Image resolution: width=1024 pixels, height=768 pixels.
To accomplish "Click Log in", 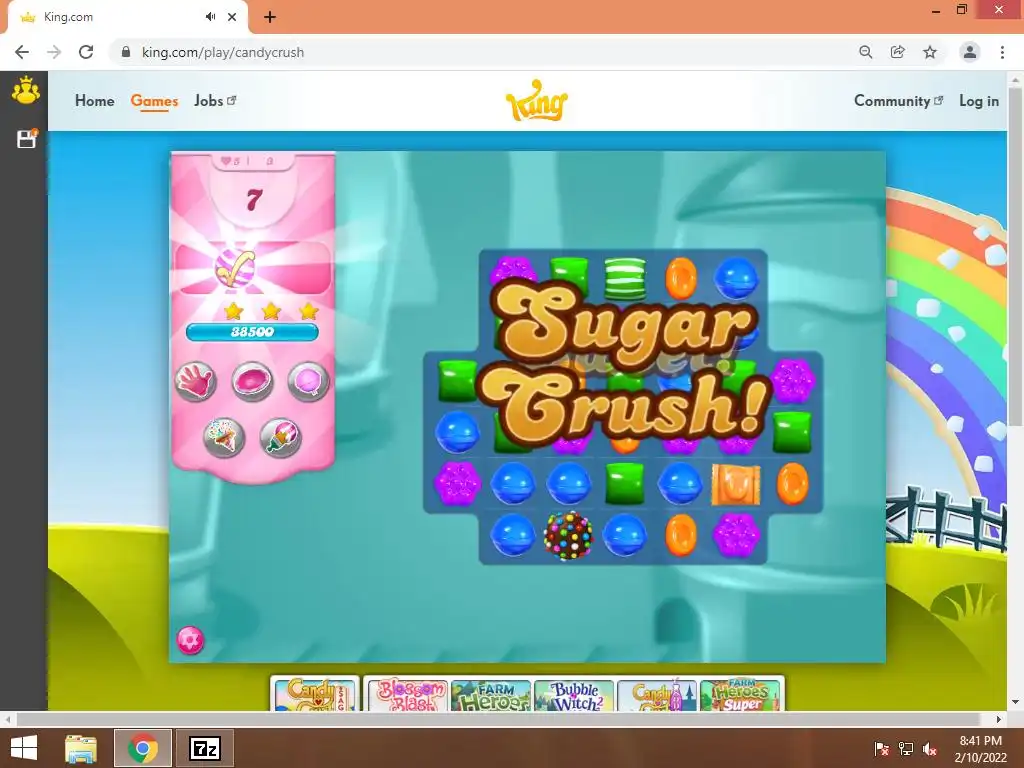I will click(x=979, y=101).
